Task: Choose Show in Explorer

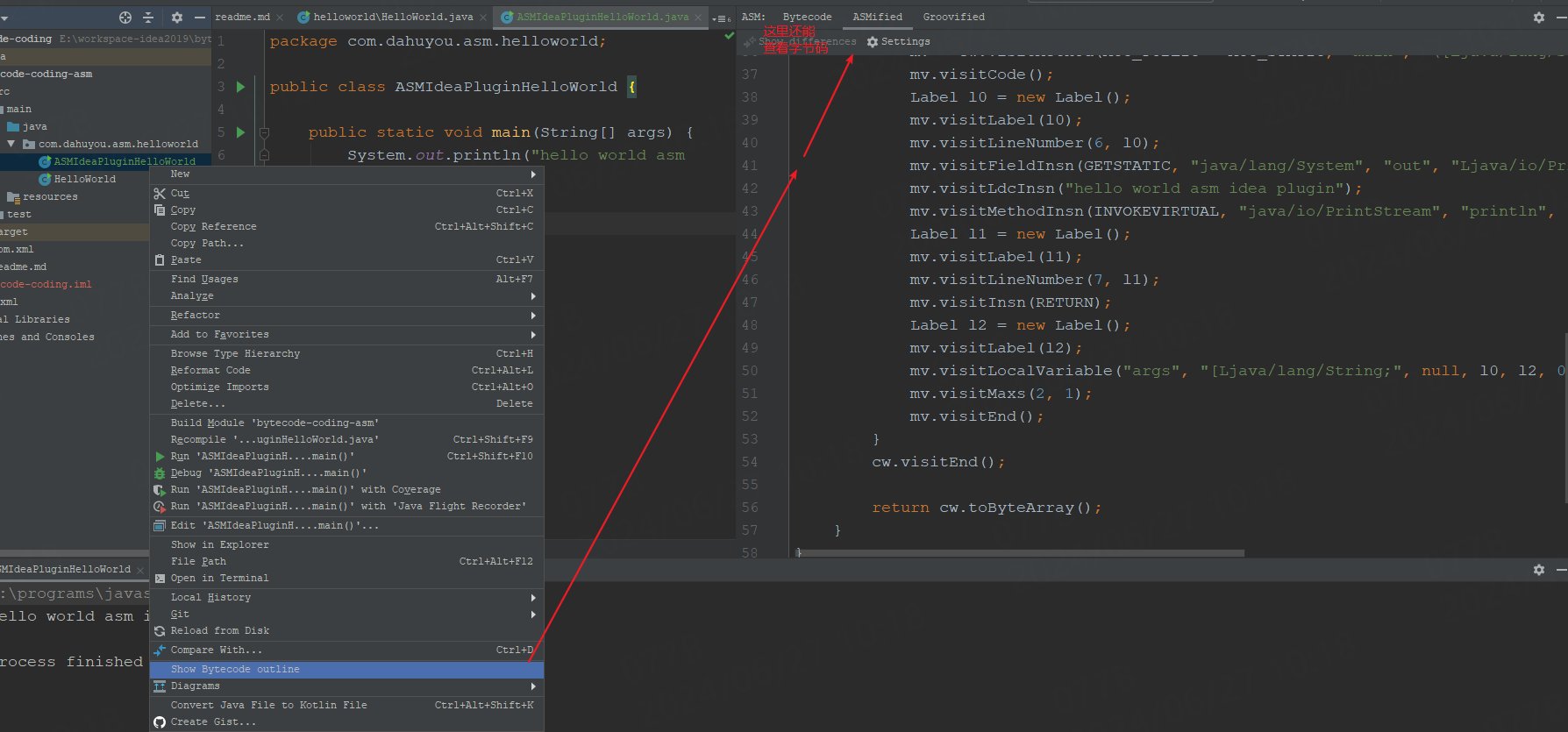Action: pos(346,544)
